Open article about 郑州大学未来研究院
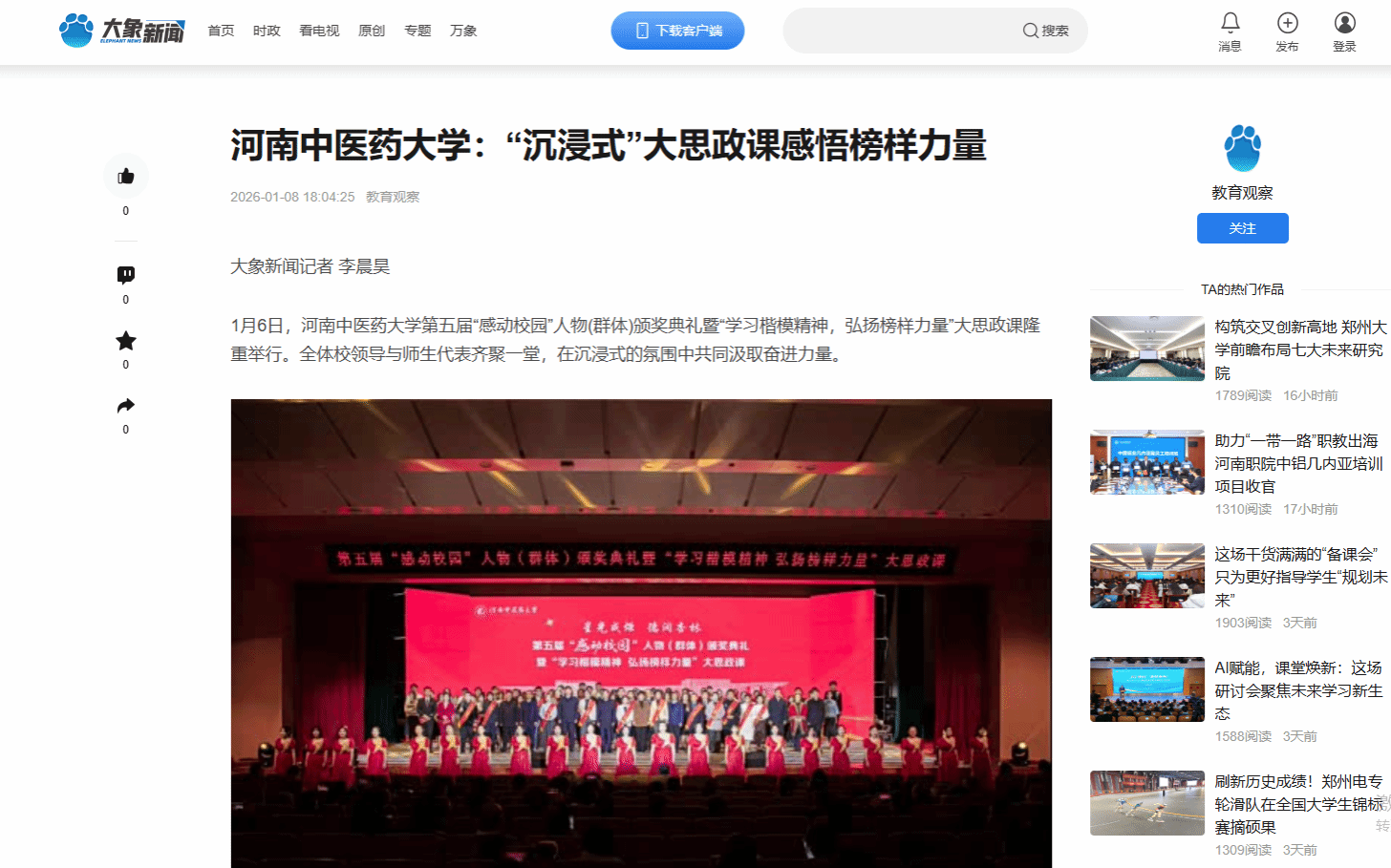1391x868 pixels. [x=1300, y=349]
